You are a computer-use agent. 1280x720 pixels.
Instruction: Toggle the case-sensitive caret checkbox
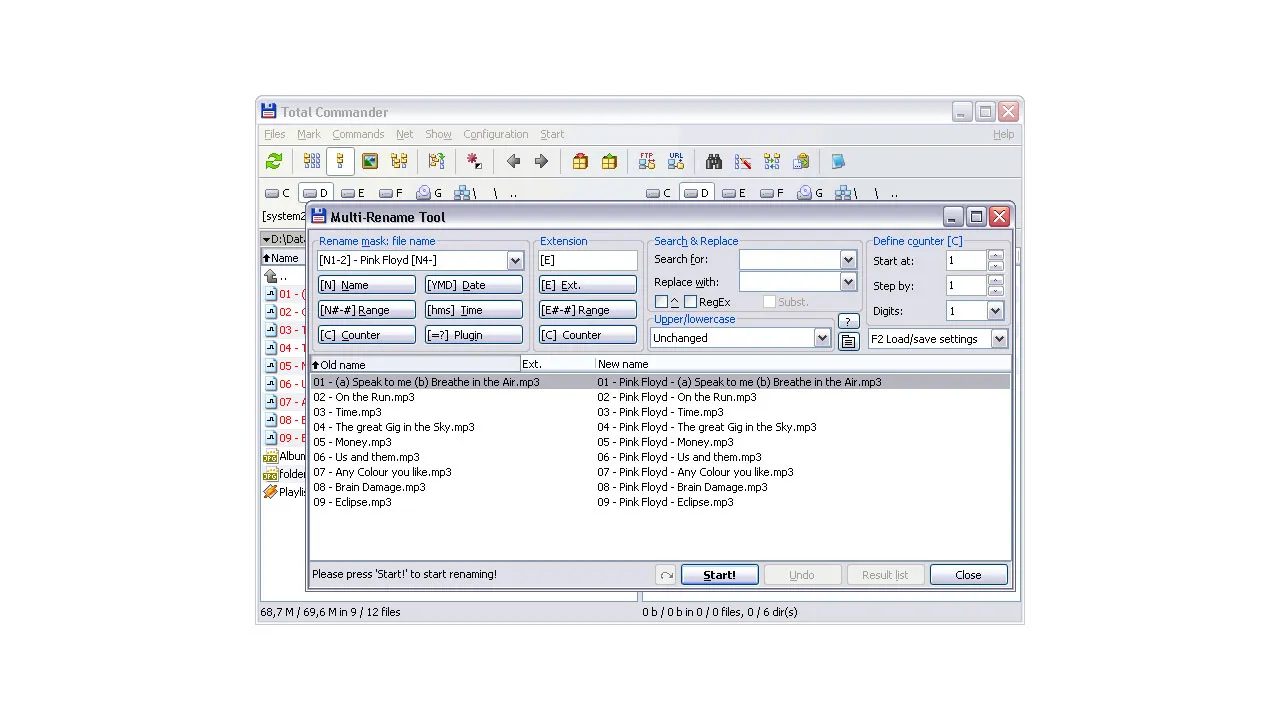click(x=661, y=302)
